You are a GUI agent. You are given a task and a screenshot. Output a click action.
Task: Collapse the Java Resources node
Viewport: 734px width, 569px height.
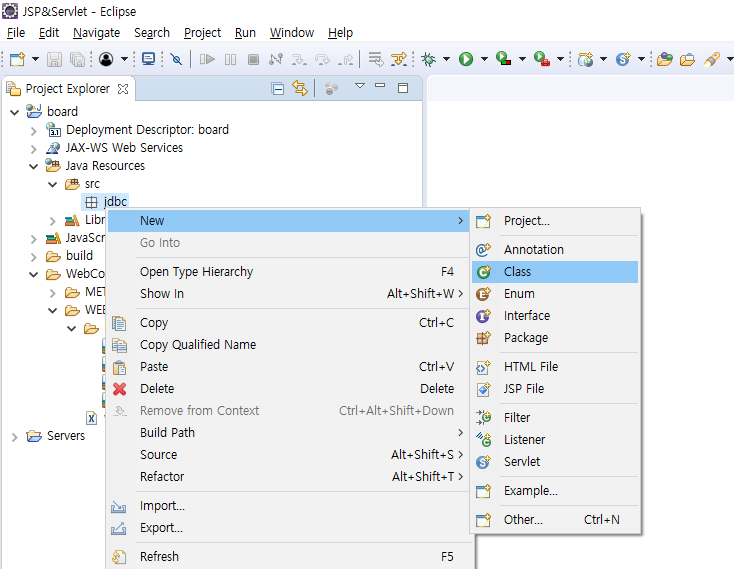pos(33,167)
